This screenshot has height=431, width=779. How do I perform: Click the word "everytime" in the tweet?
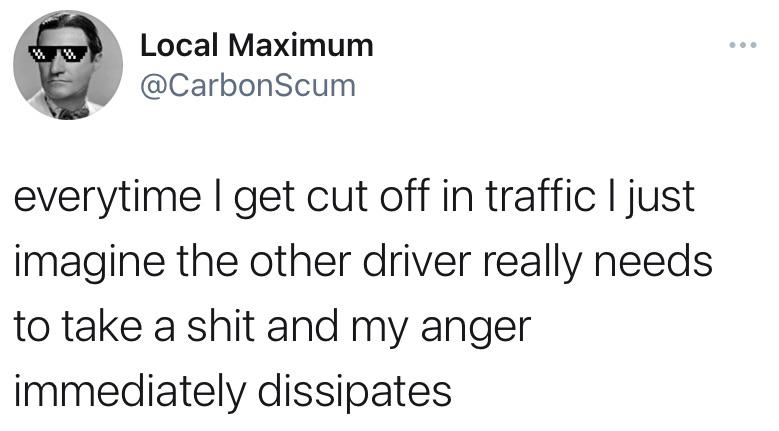(107, 198)
